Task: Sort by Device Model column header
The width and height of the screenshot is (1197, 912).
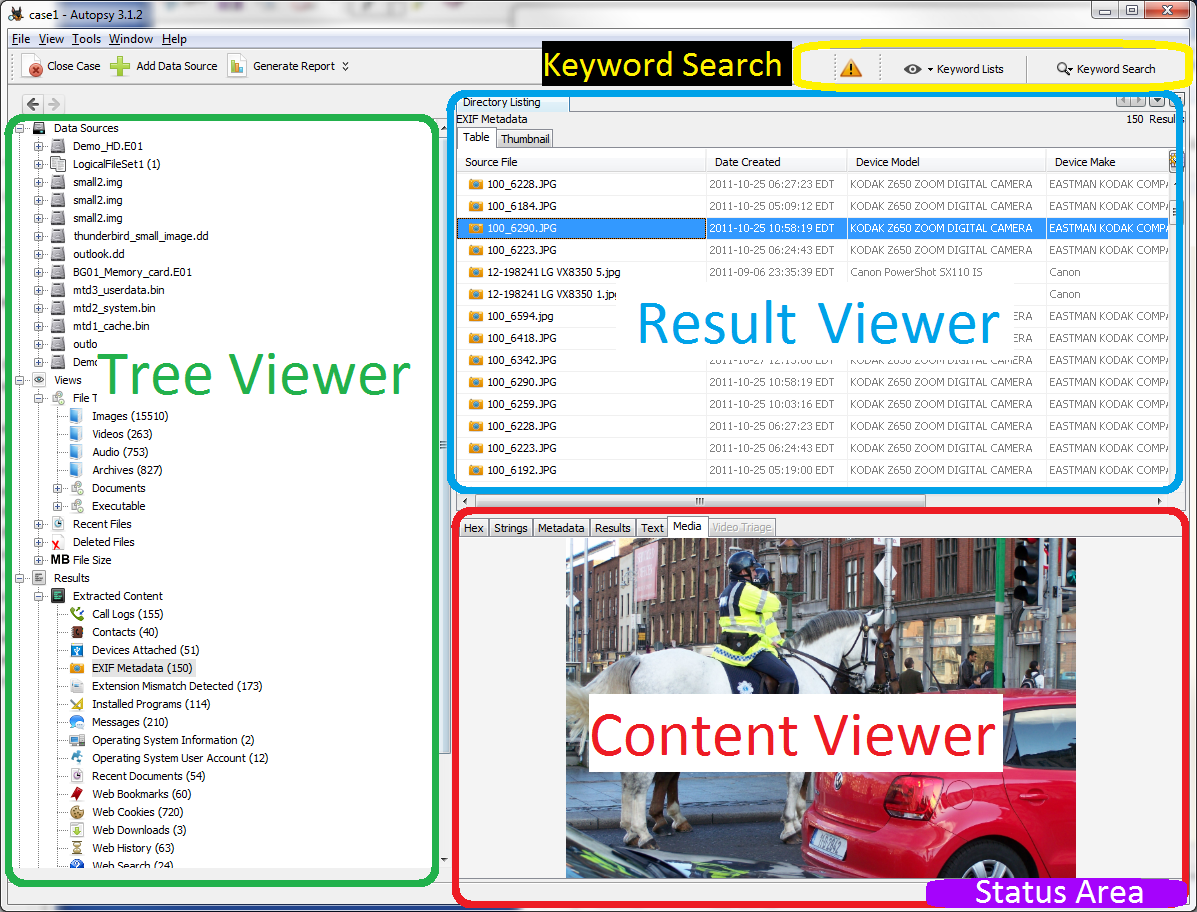Action: 946,162
